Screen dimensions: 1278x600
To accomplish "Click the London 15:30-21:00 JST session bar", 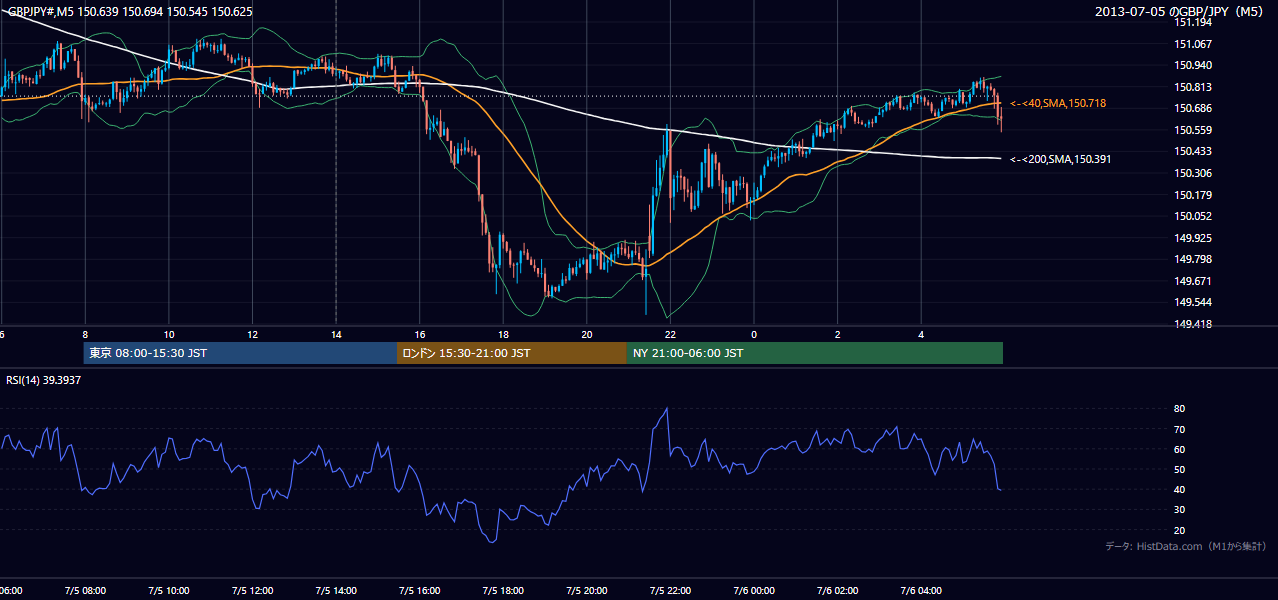I will pos(512,353).
